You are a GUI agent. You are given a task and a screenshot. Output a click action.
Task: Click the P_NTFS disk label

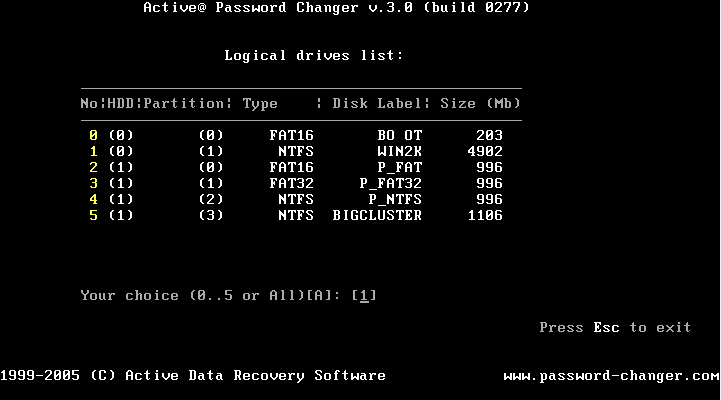pos(395,200)
